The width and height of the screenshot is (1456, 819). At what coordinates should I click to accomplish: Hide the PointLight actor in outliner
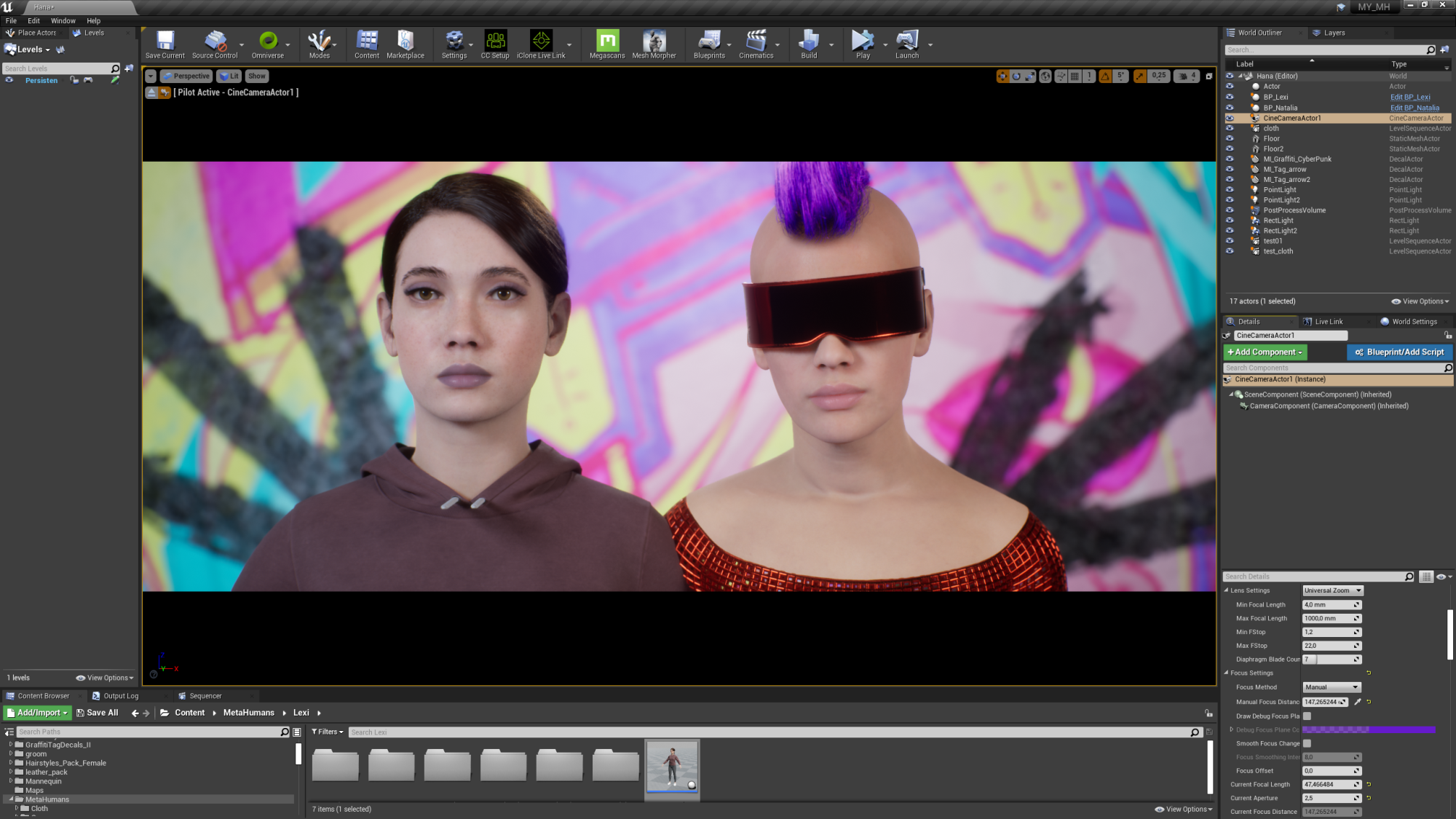tap(1230, 190)
